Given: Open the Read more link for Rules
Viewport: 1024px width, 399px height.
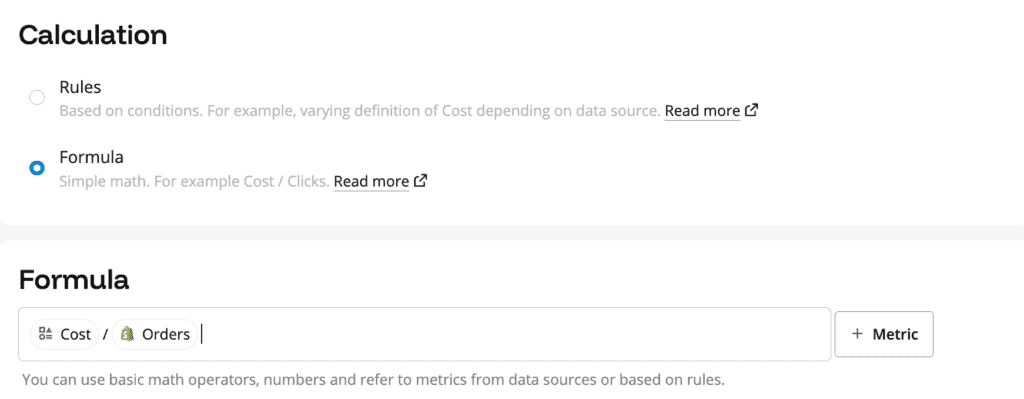Looking at the screenshot, I should pyautogui.click(x=702, y=111).
